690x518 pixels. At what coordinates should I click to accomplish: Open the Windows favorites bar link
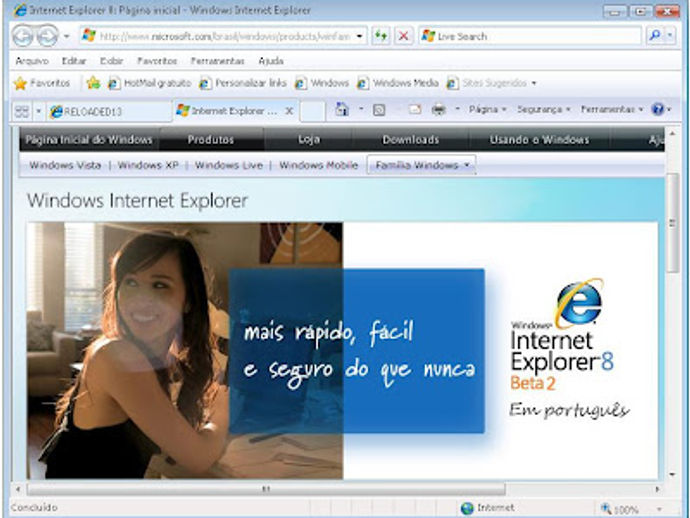pos(322,83)
